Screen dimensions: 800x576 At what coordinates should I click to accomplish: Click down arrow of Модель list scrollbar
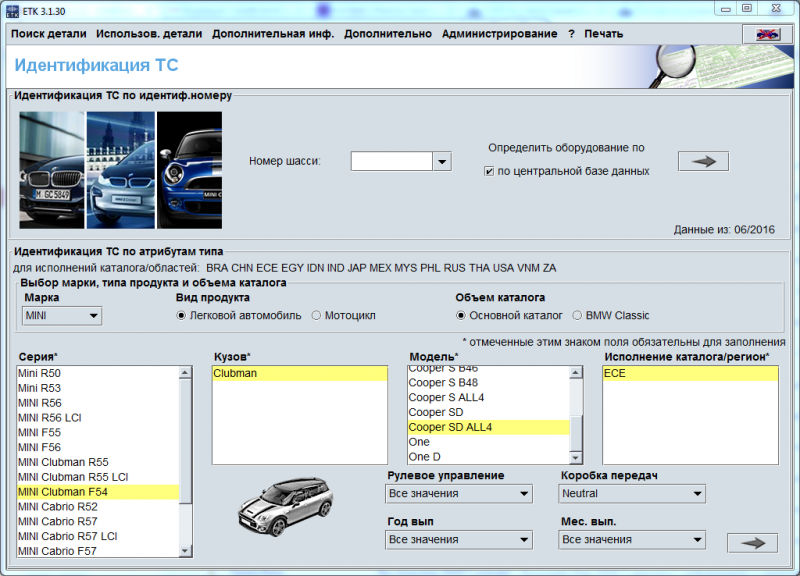(576, 457)
